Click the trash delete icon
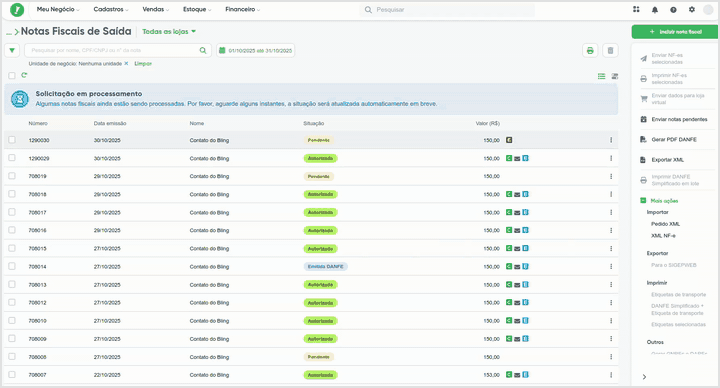This screenshot has height=388, width=720. pos(610,51)
